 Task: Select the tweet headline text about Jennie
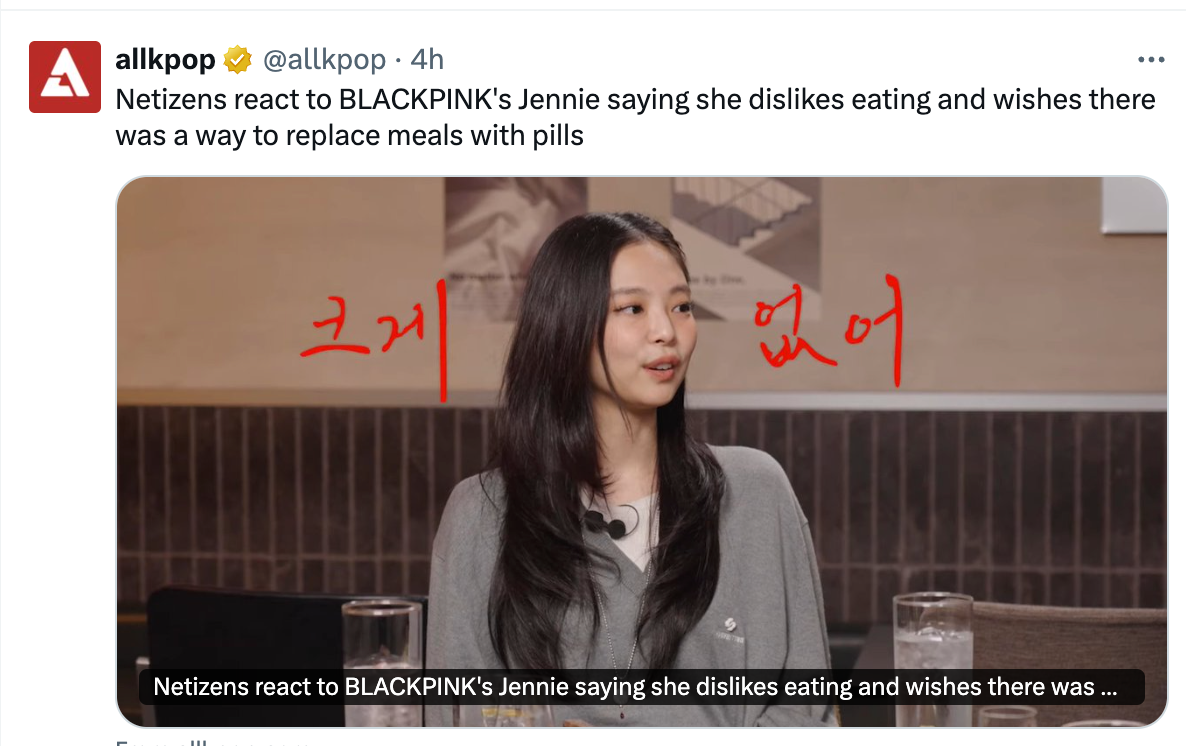[x=635, y=117]
